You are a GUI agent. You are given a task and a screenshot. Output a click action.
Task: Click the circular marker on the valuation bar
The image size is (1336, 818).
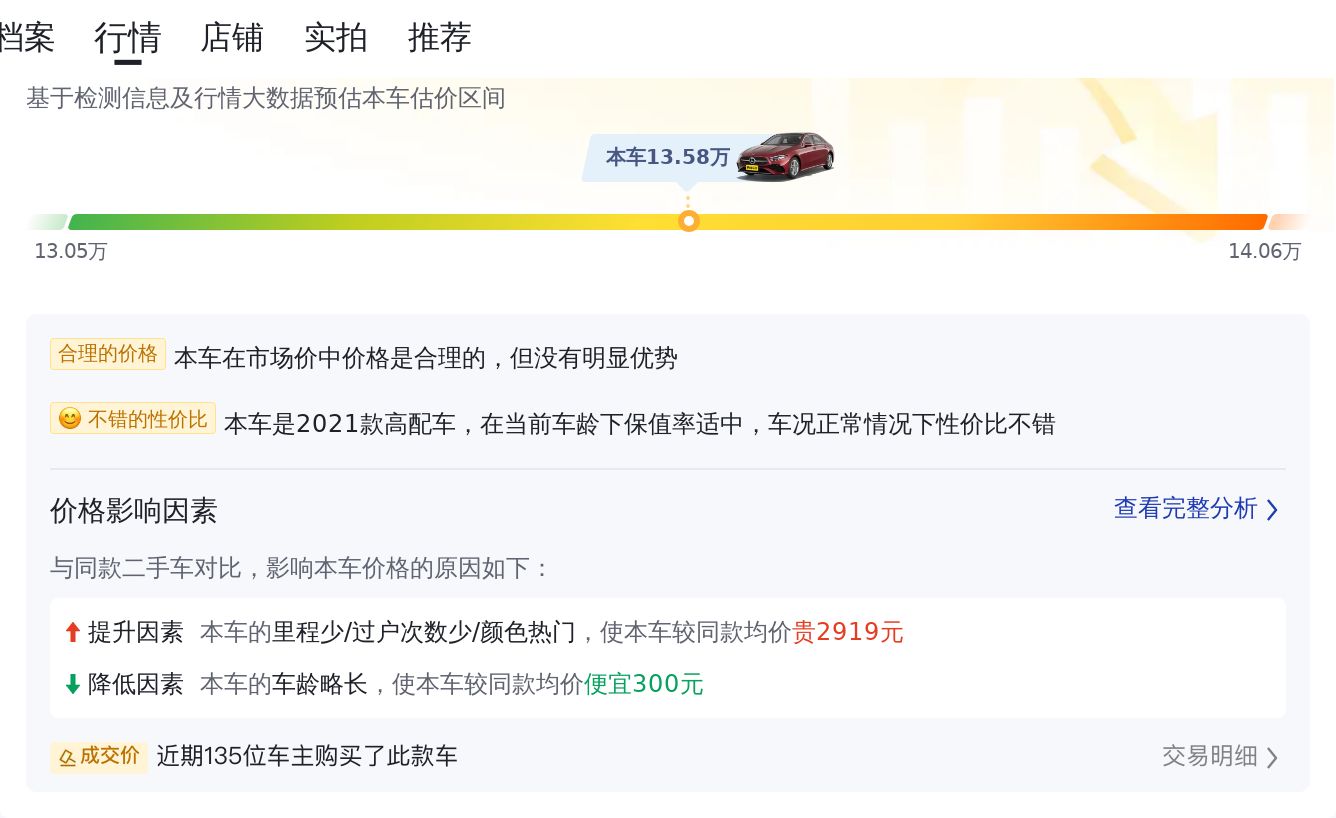(688, 221)
